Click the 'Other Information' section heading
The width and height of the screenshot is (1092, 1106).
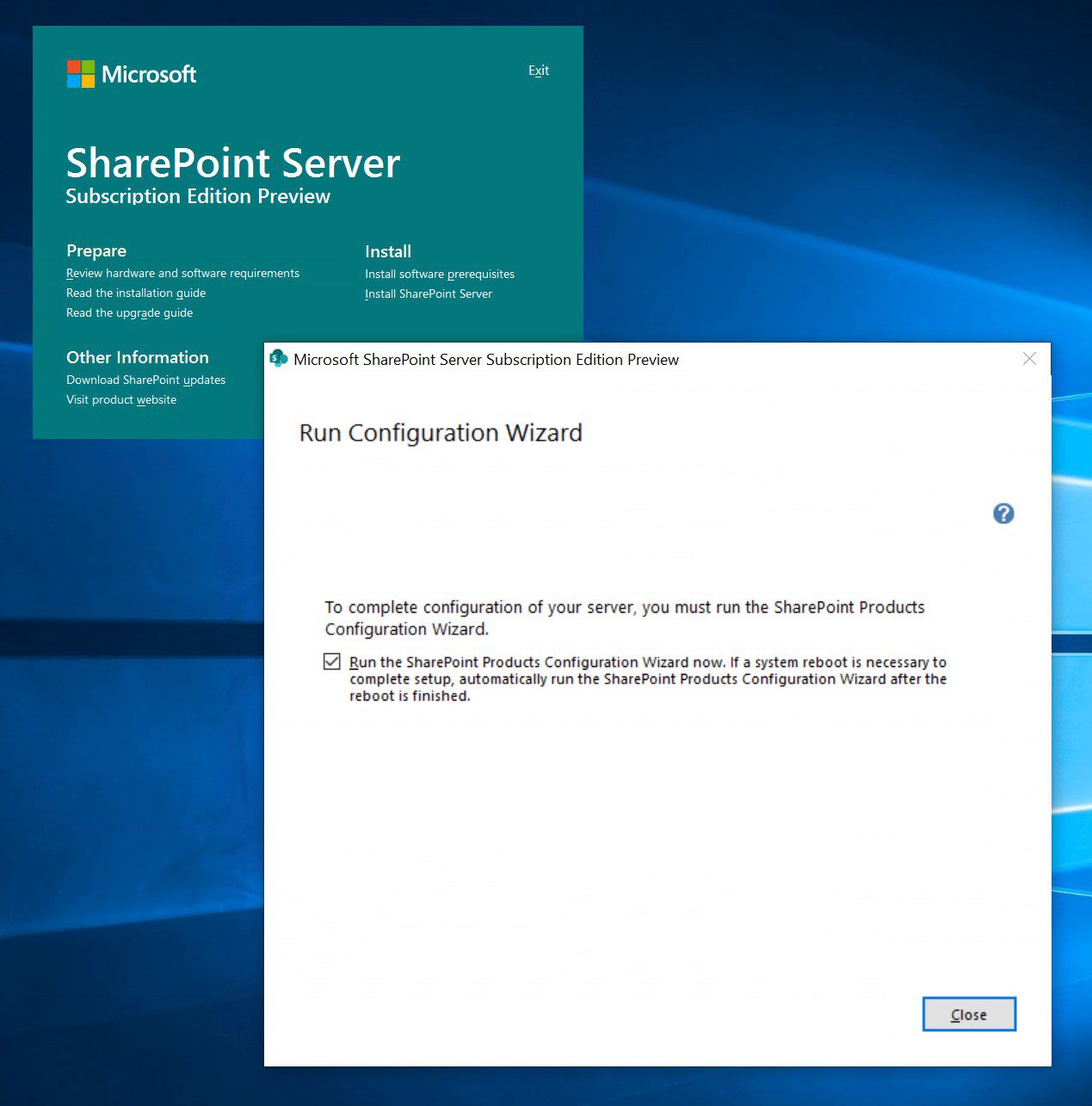[x=138, y=357]
